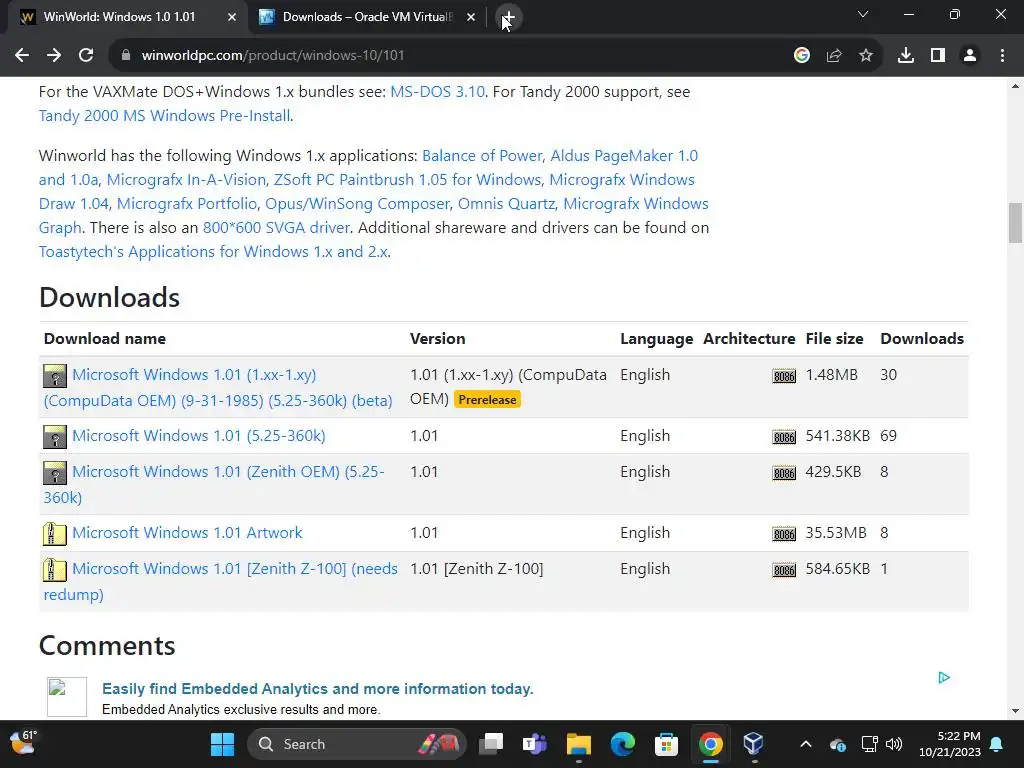Click the site lock icon in address bar
Viewport: 1024px width, 768px height.
[126, 56]
